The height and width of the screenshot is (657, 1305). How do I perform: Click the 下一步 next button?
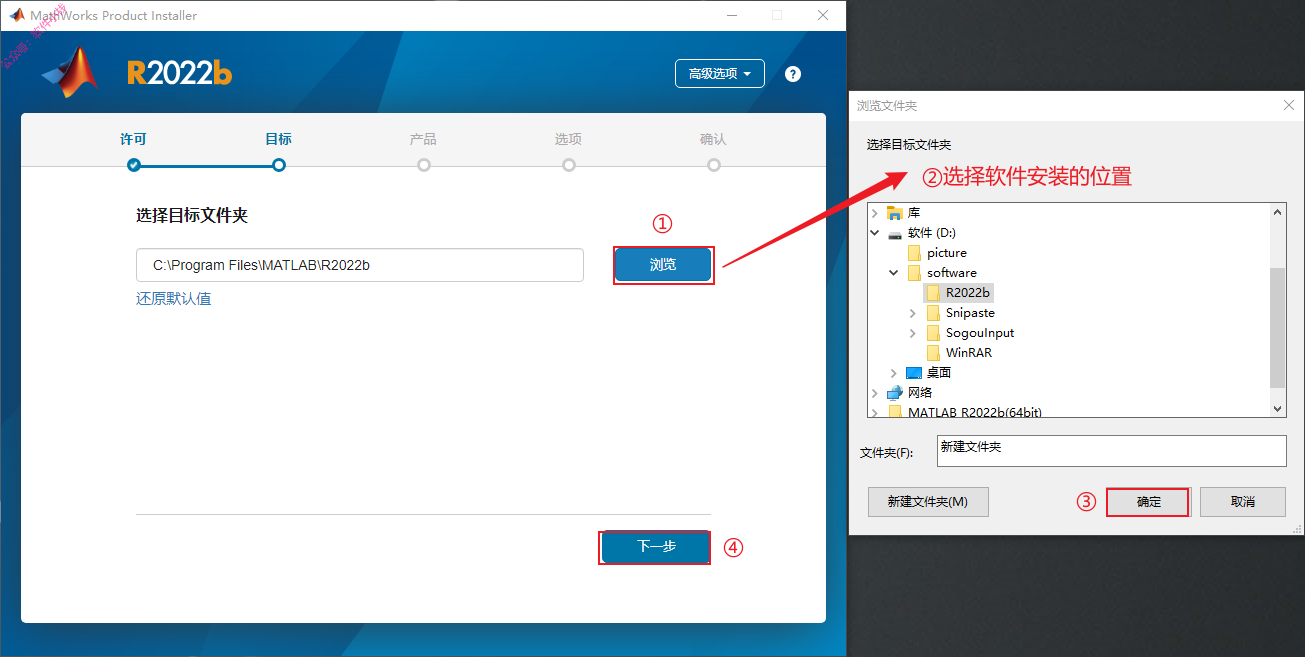point(656,547)
